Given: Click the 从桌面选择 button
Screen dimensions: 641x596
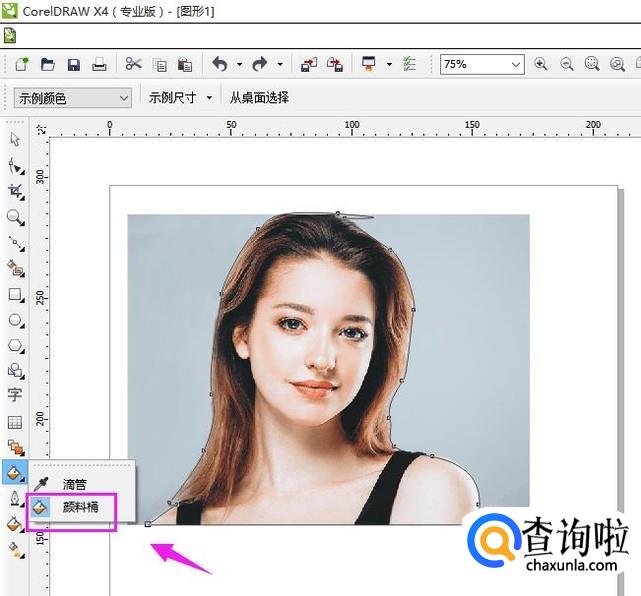Looking at the screenshot, I should pos(259,98).
